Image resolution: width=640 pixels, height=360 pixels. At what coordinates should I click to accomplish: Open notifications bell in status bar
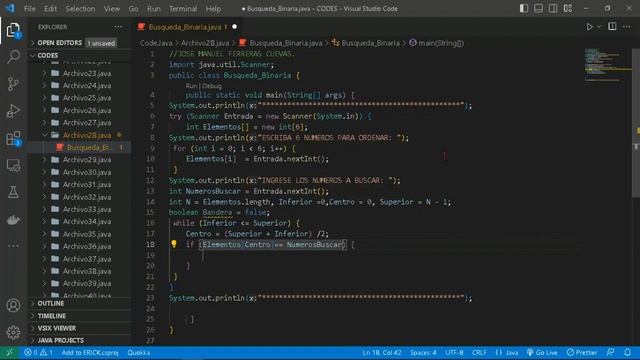(627, 352)
